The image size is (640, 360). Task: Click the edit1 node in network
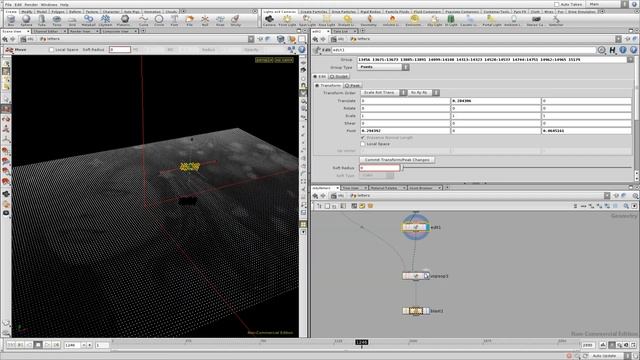coord(416,227)
